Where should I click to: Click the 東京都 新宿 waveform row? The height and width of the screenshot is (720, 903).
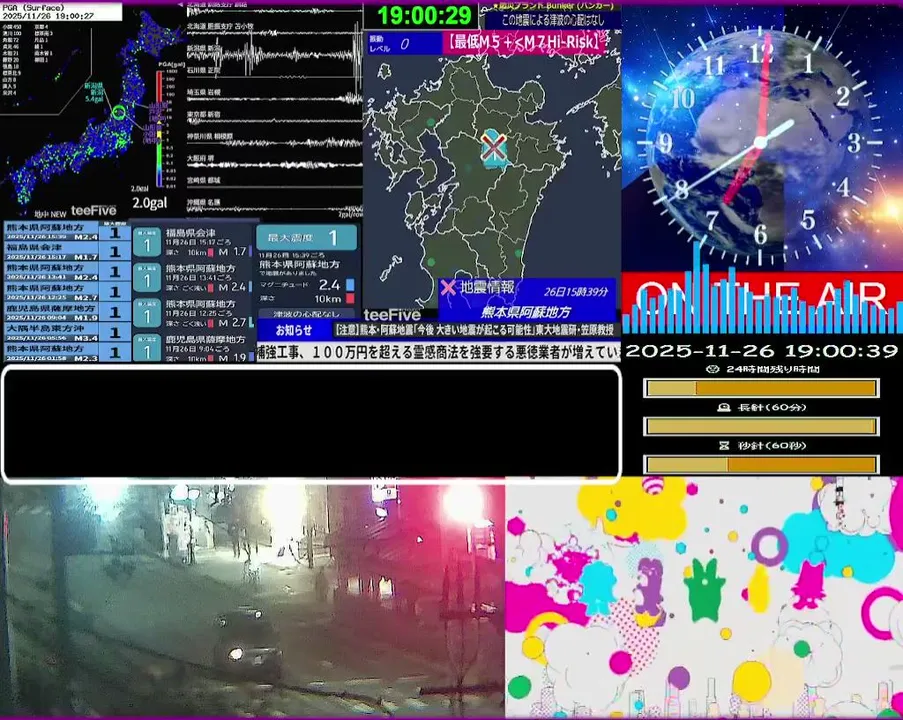point(275,118)
